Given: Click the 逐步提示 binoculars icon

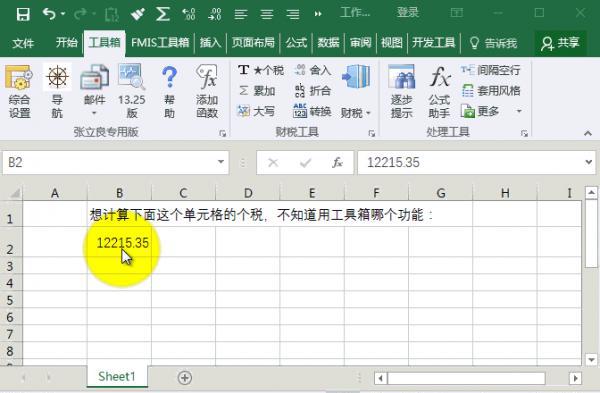Looking at the screenshot, I should 401,92.
